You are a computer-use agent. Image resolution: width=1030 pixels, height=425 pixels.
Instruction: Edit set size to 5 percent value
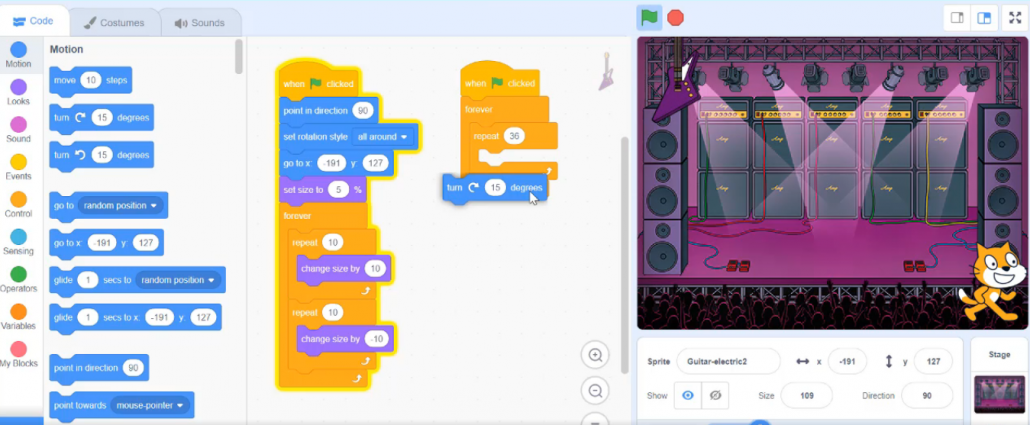click(338, 189)
